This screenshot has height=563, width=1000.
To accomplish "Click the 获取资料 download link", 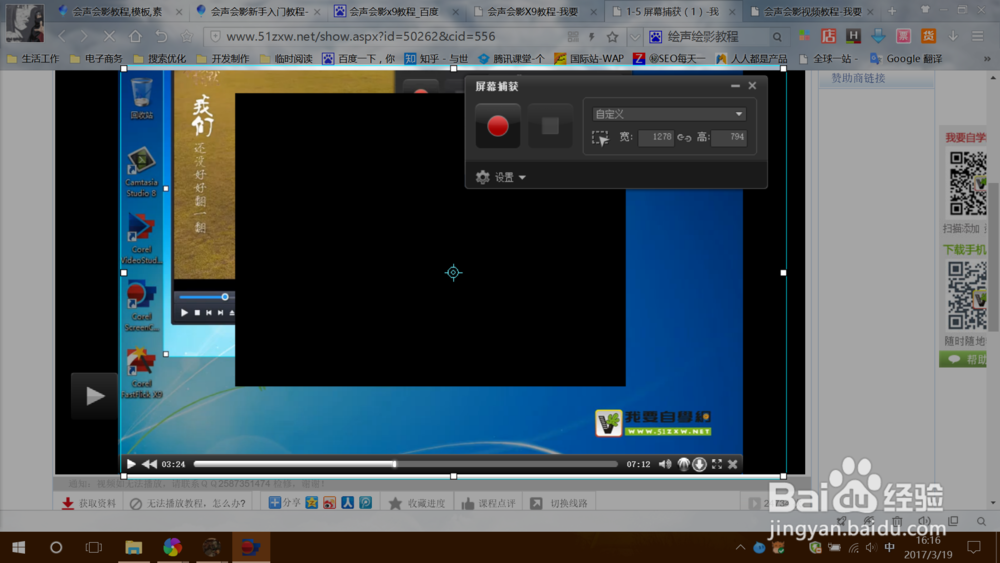I will click(89, 503).
